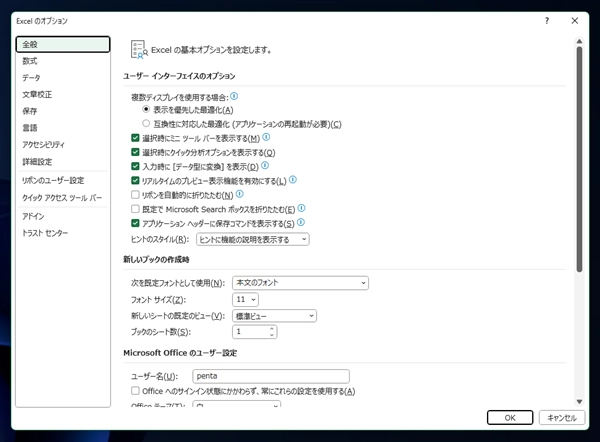This screenshot has width=600, height=442.
Task: Toggle 選択時にクイック分析オプションを表示する checkbox
Action: pyautogui.click(x=135, y=152)
